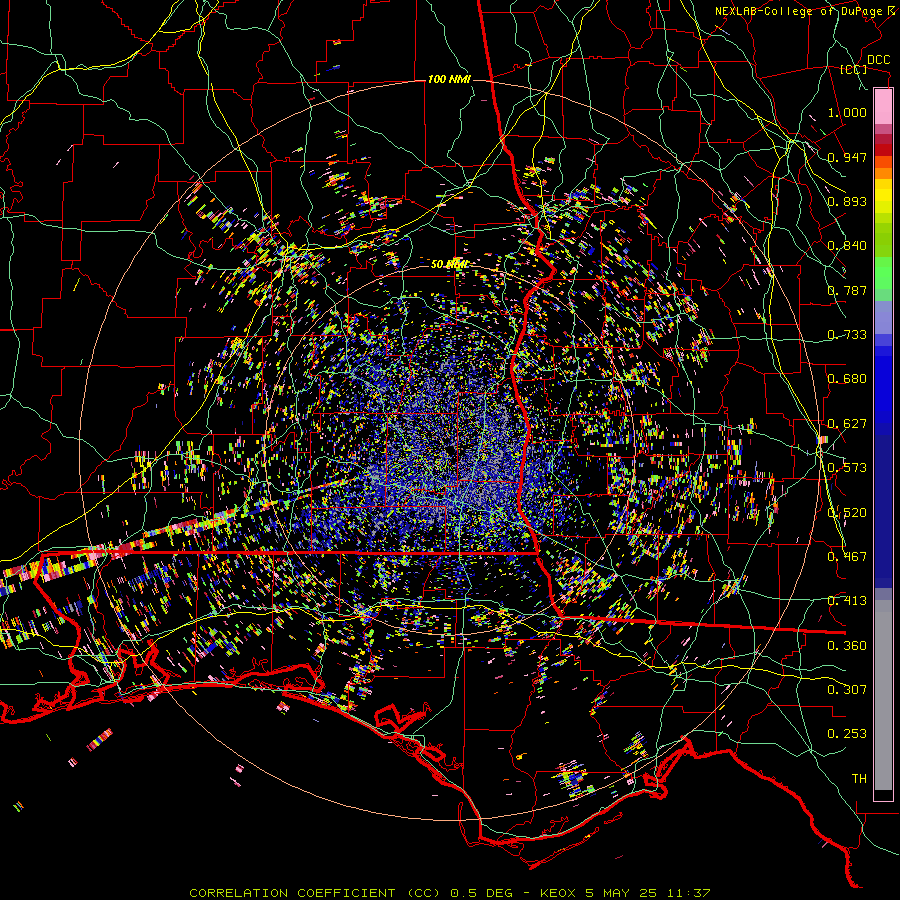This screenshot has height=900, width=900.
Task: Click the red segment of color bar
Action: click(883, 149)
